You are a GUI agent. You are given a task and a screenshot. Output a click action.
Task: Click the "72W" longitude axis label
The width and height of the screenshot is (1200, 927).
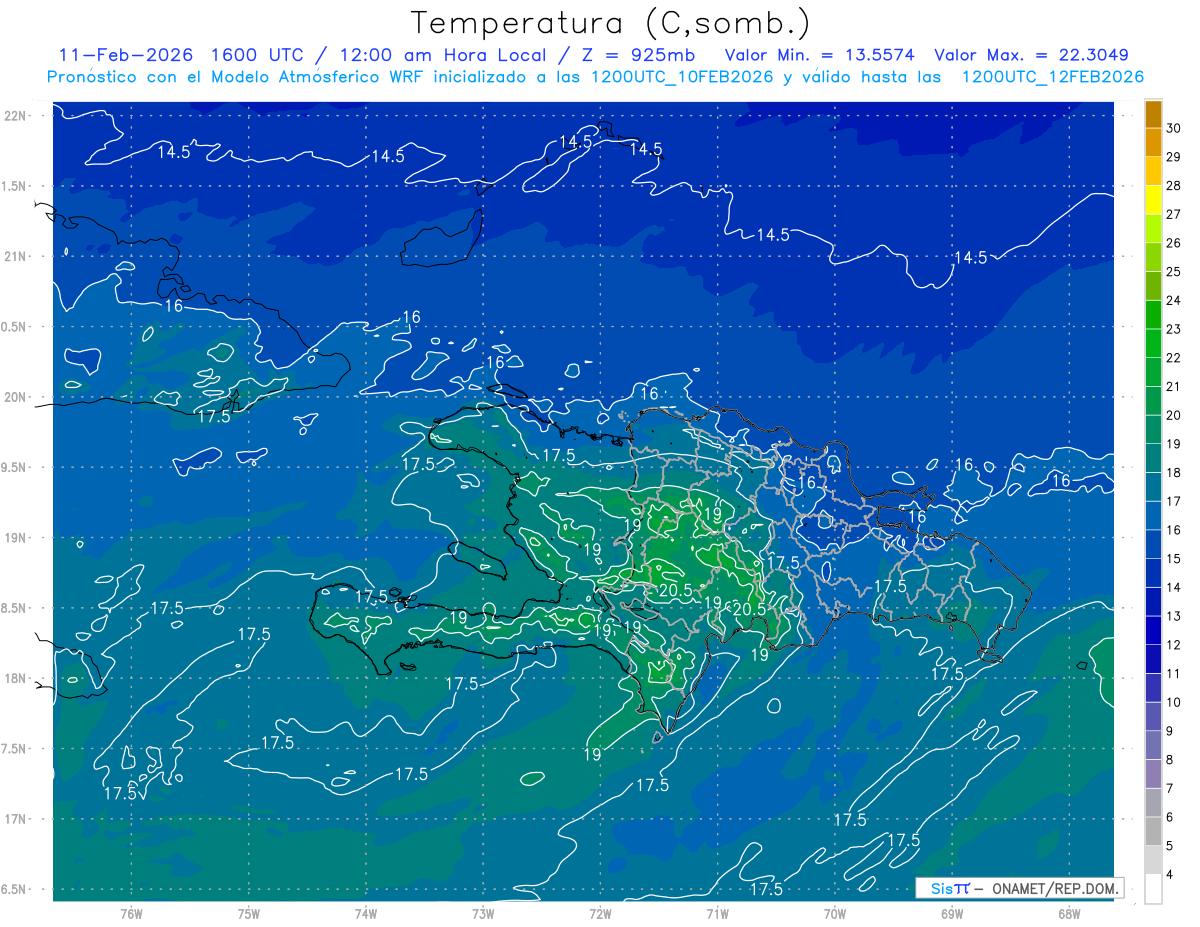point(600,913)
